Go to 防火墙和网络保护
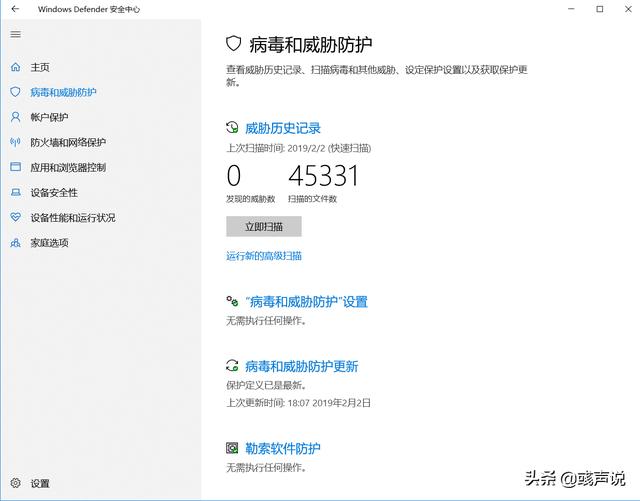Screen dimensions: 640x501 point(68,143)
